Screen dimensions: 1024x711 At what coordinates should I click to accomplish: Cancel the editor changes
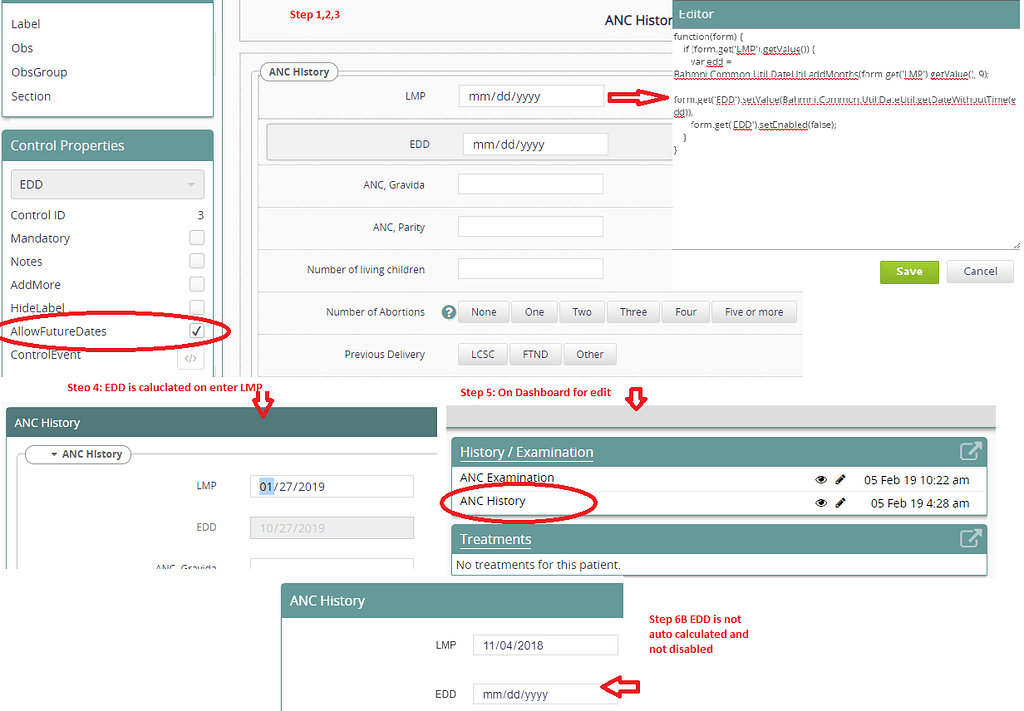[980, 271]
